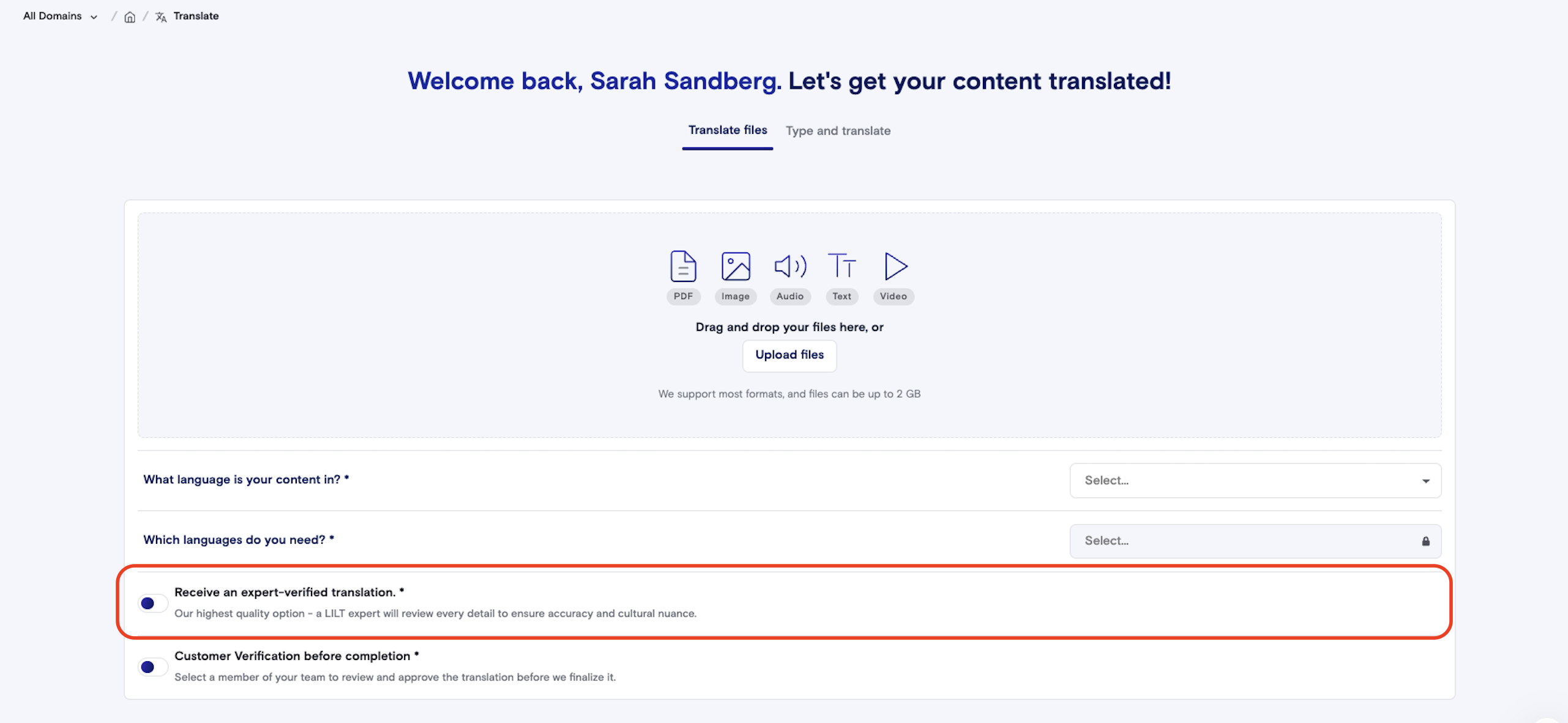1568x723 pixels.
Task: Switch to the Translate files tab
Action: pos(727,130)
